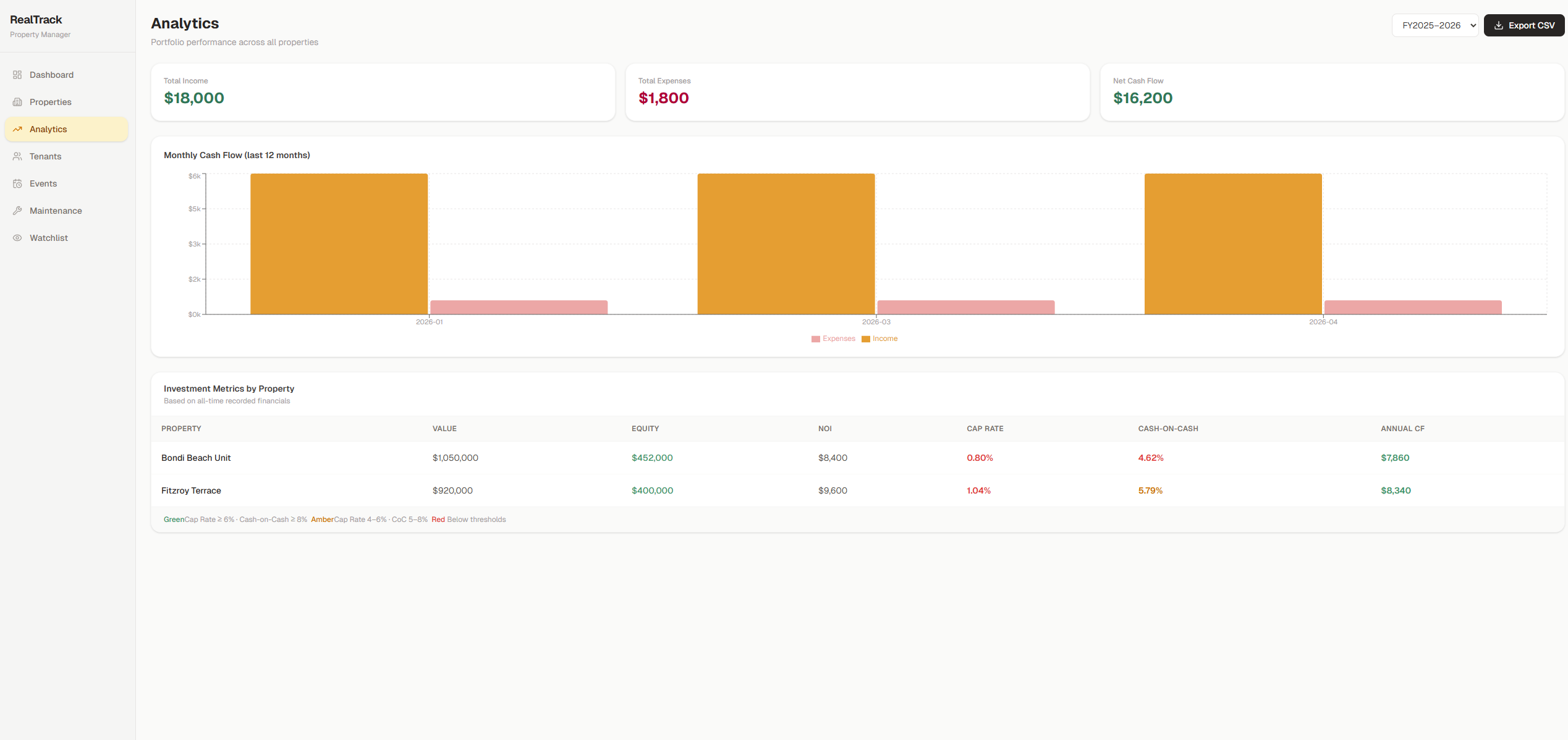Image resolution: width=1568 pixels, height=740 pixels.
Task: Select a different year from the period combo box
Action: [1435, 25]
